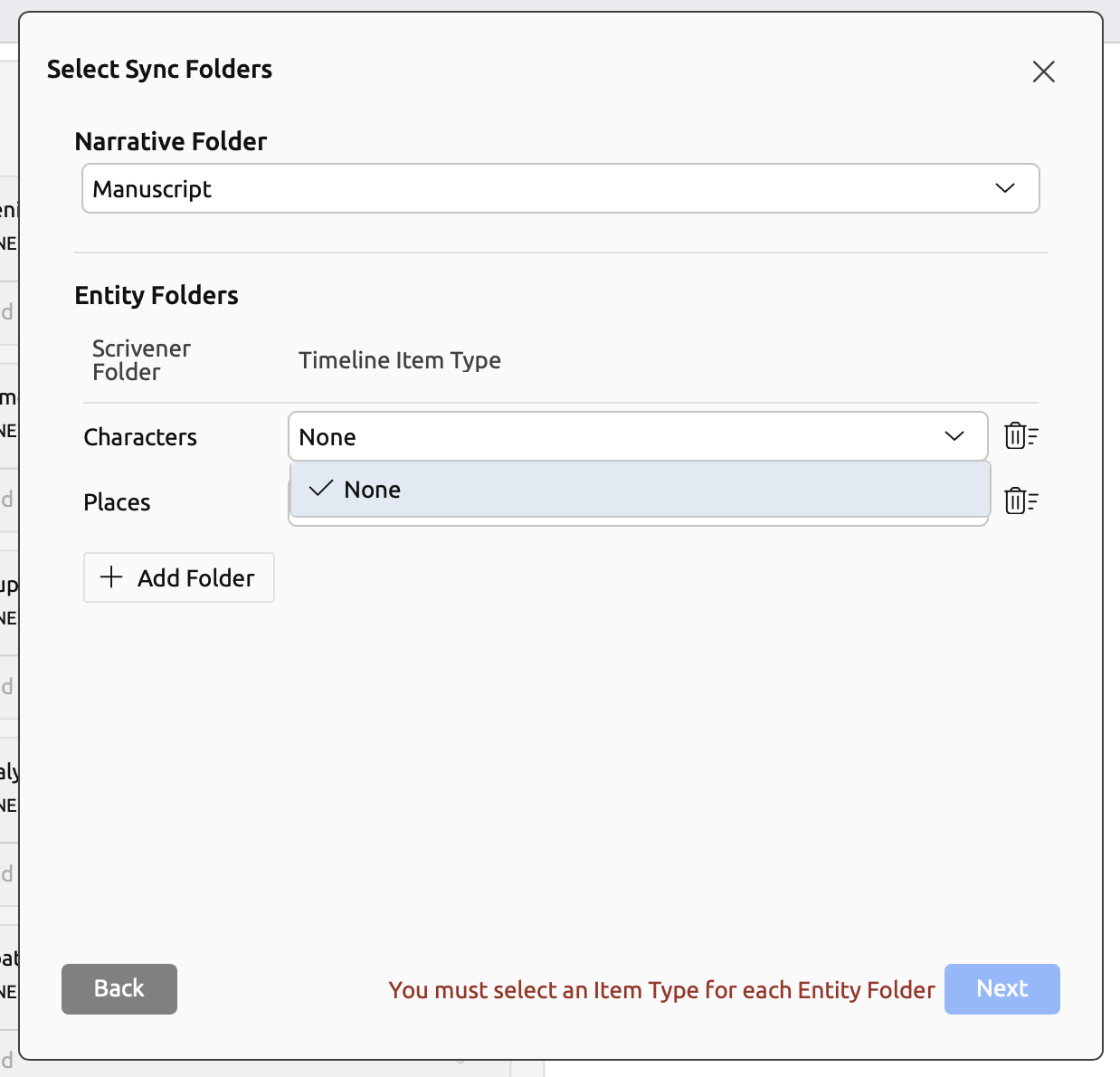Close the Select Sync Folders dialog

tap(1043, 71)
